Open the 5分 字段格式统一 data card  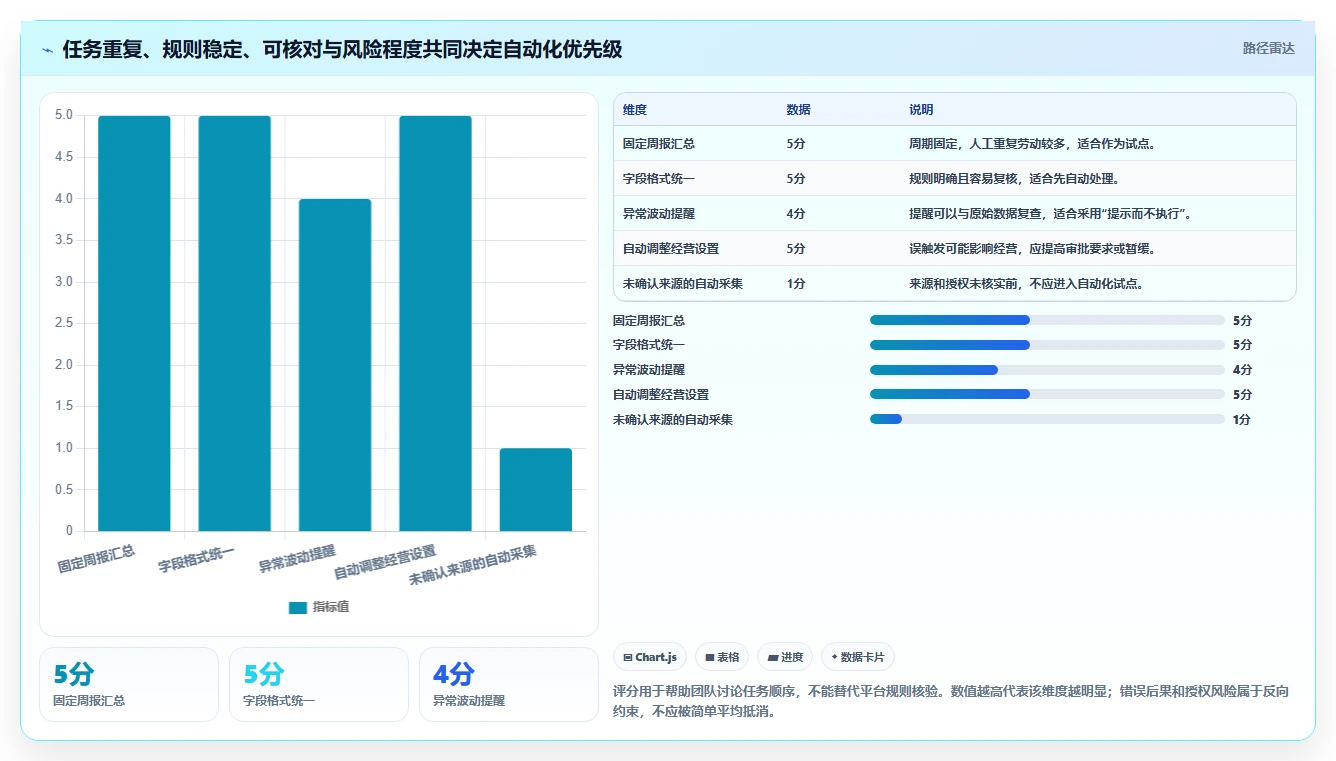(x=319, y=684)
